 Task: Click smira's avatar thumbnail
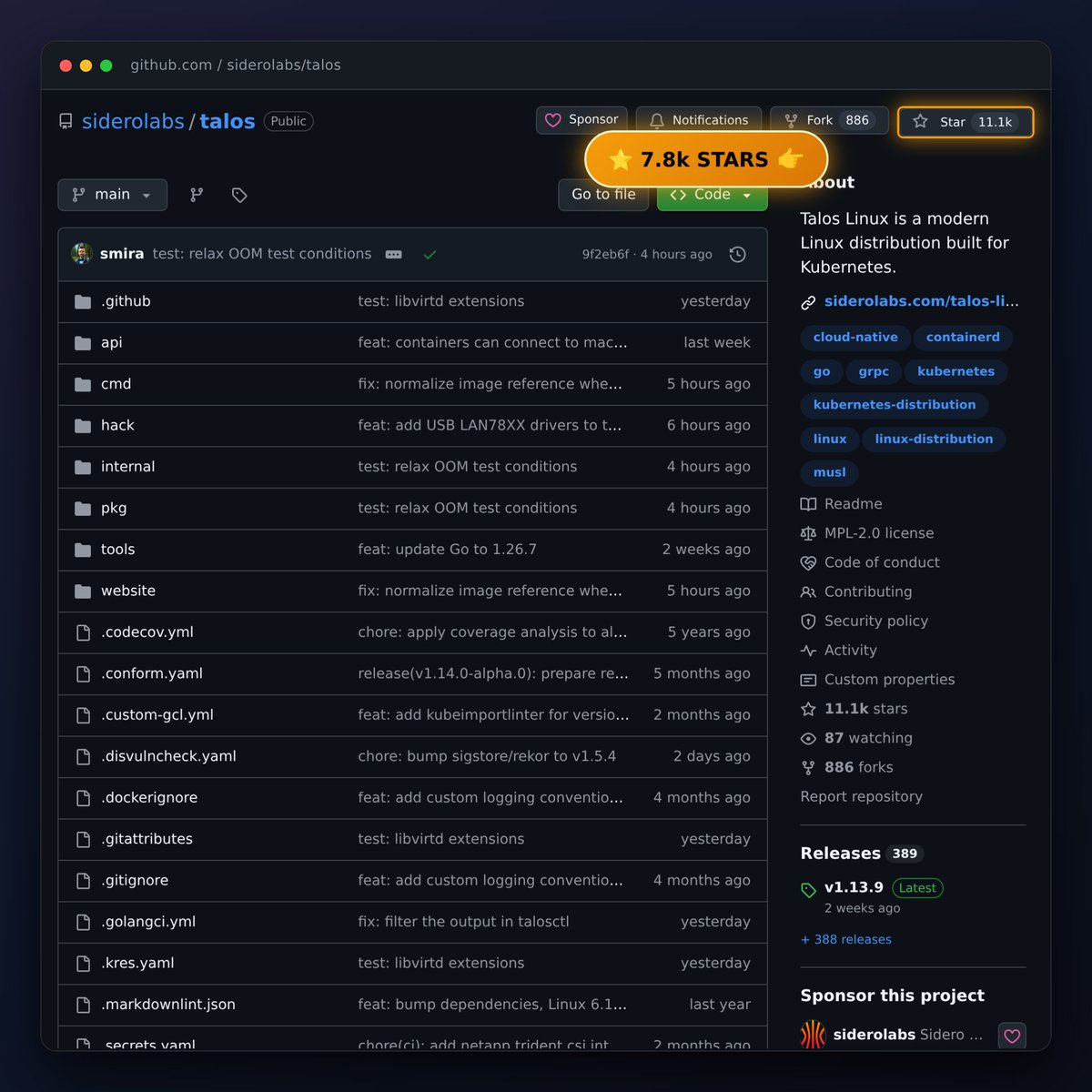(x=82, y=254)
